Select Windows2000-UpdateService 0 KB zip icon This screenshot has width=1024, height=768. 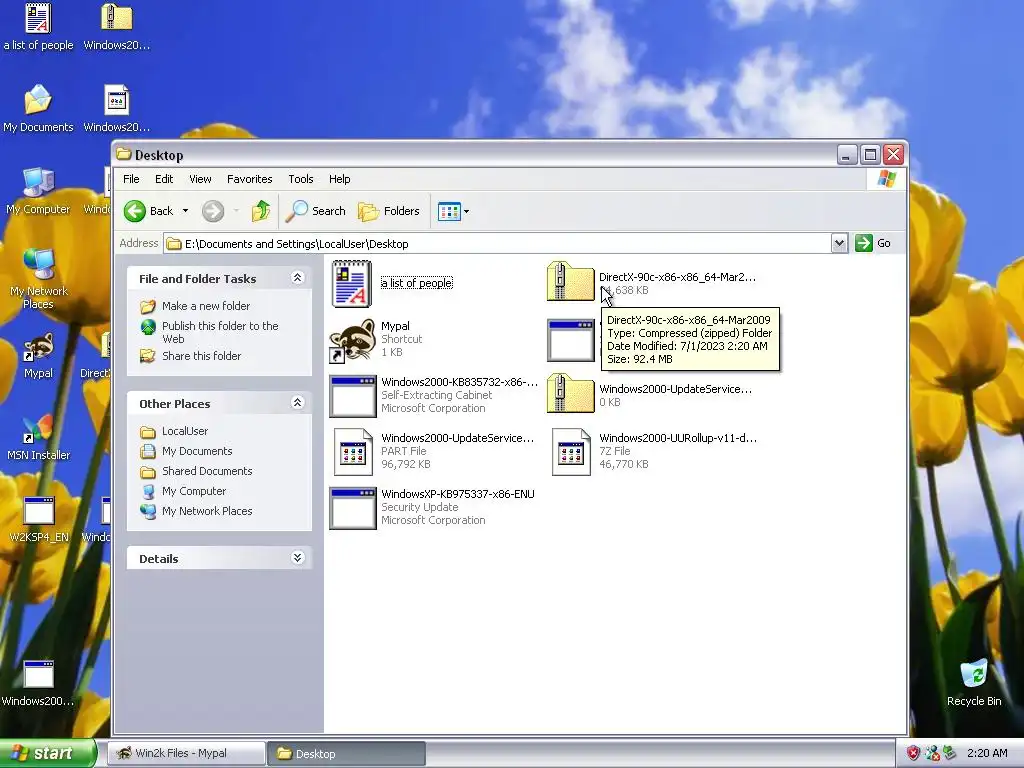point(570,393)
